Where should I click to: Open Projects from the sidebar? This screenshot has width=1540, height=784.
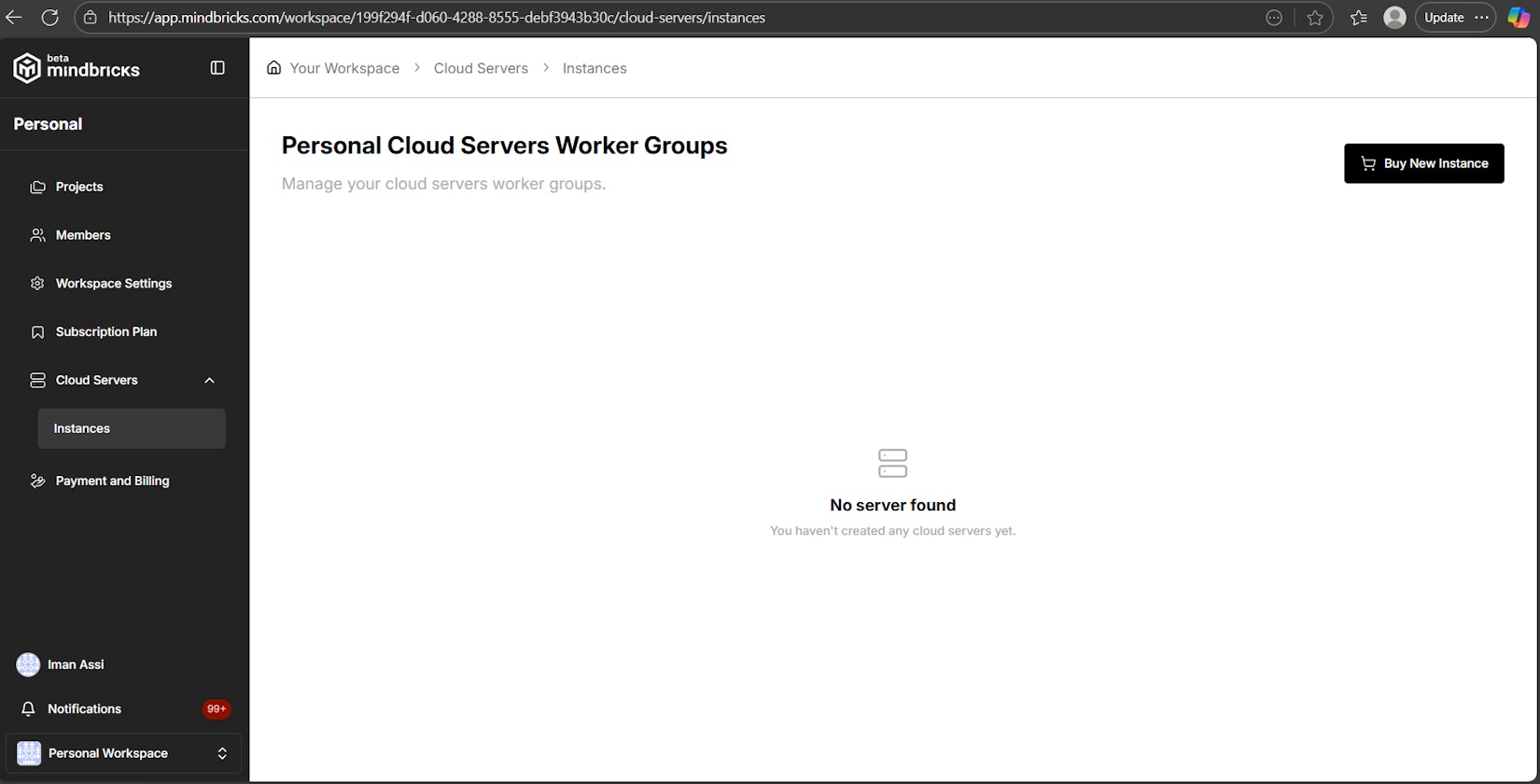click(x=79, y=187)
